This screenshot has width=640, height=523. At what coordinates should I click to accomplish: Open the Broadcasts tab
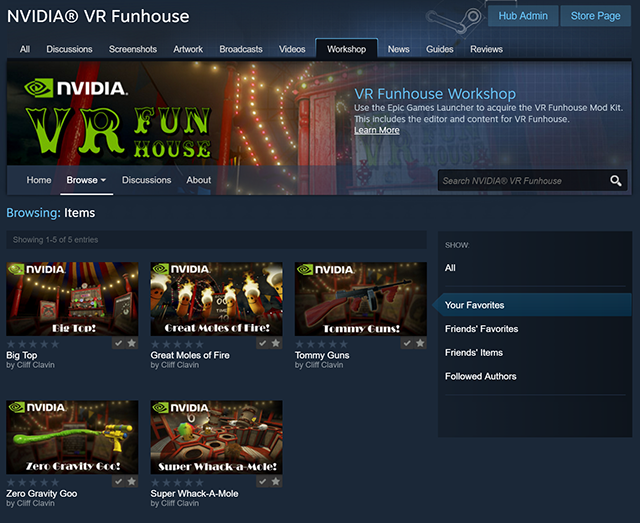point(241,49)
